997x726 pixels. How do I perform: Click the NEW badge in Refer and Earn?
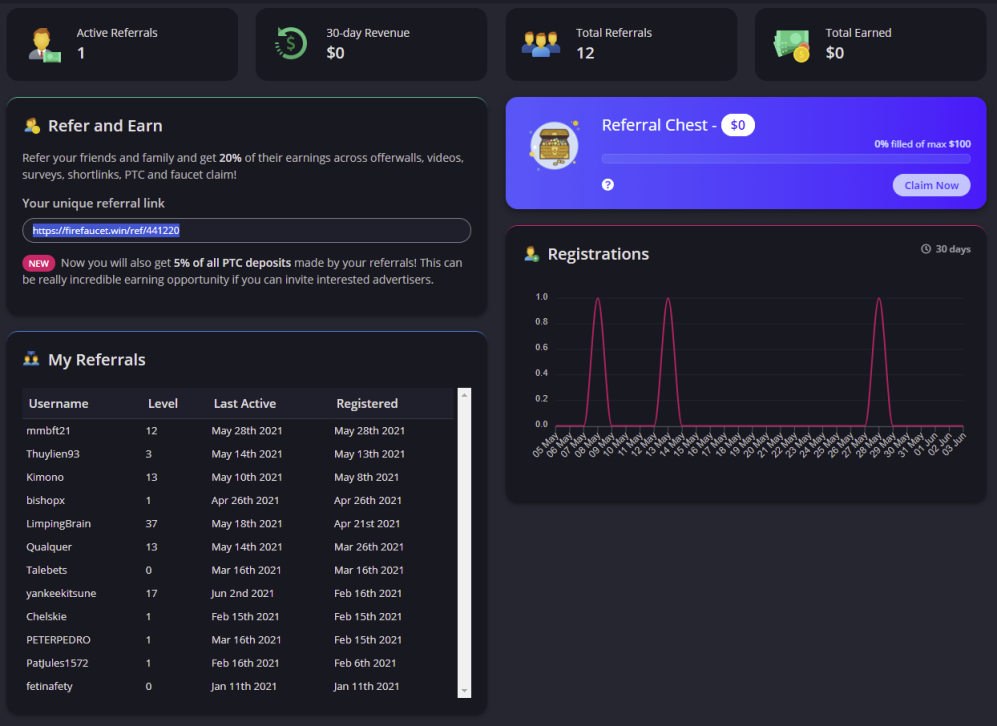coord(38,263)
